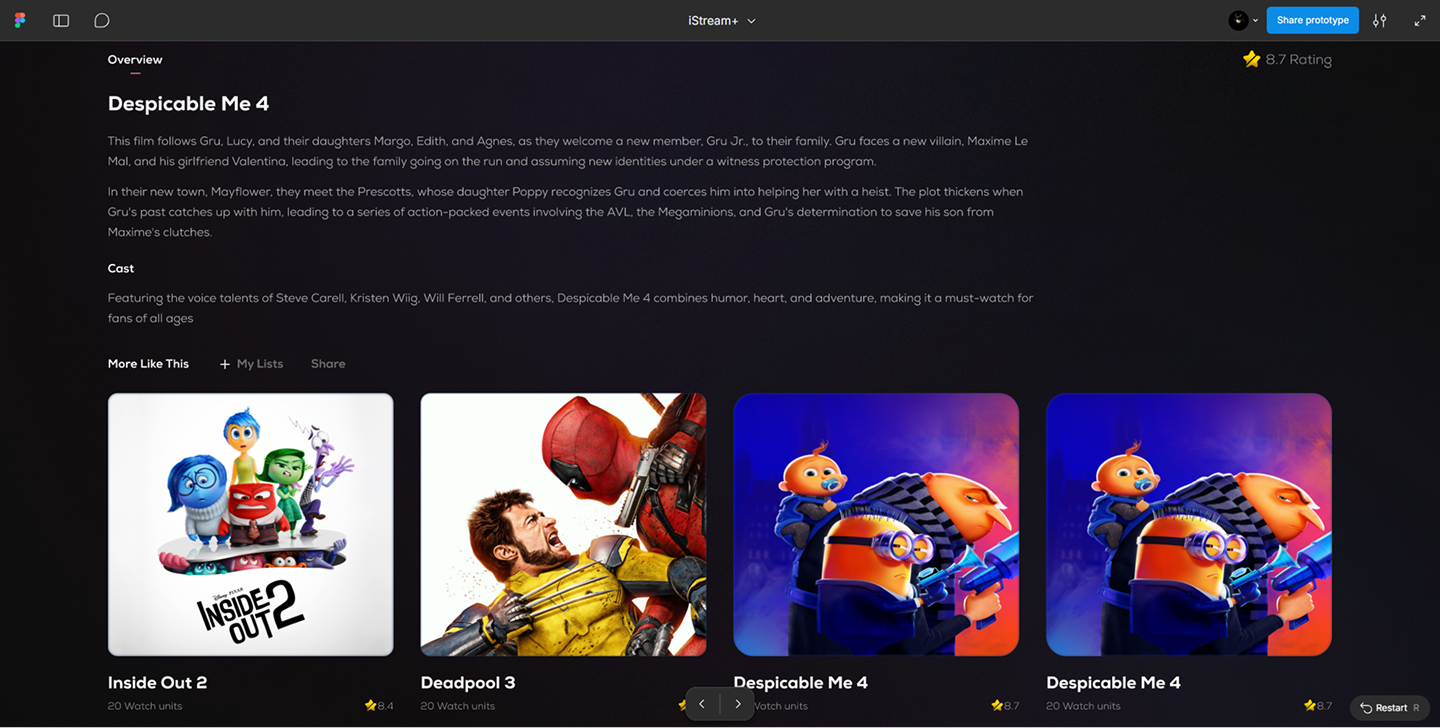Screen dimensions: 1440x728
Task: Open the Deadpool 3 poster
Action: coord(563,524)
